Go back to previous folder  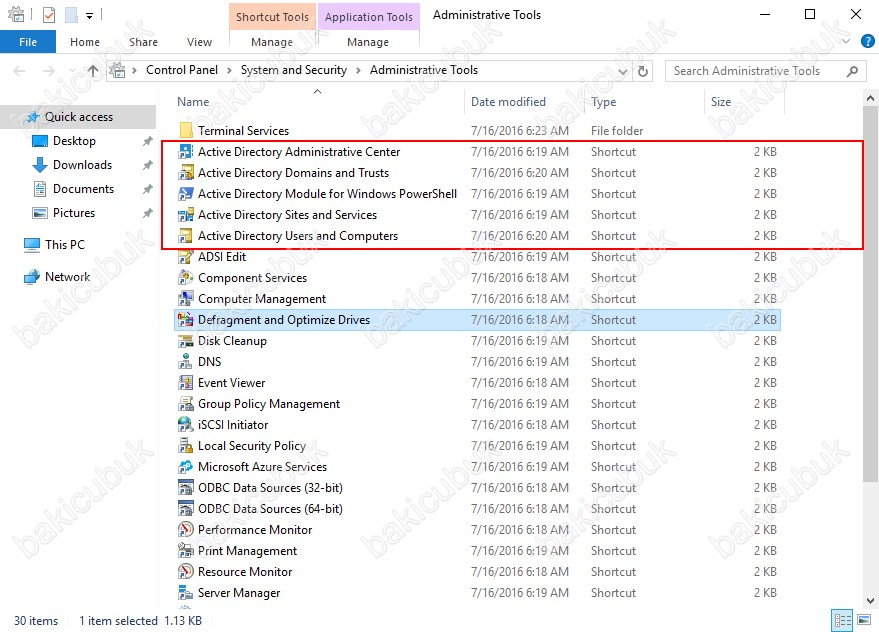20,71
